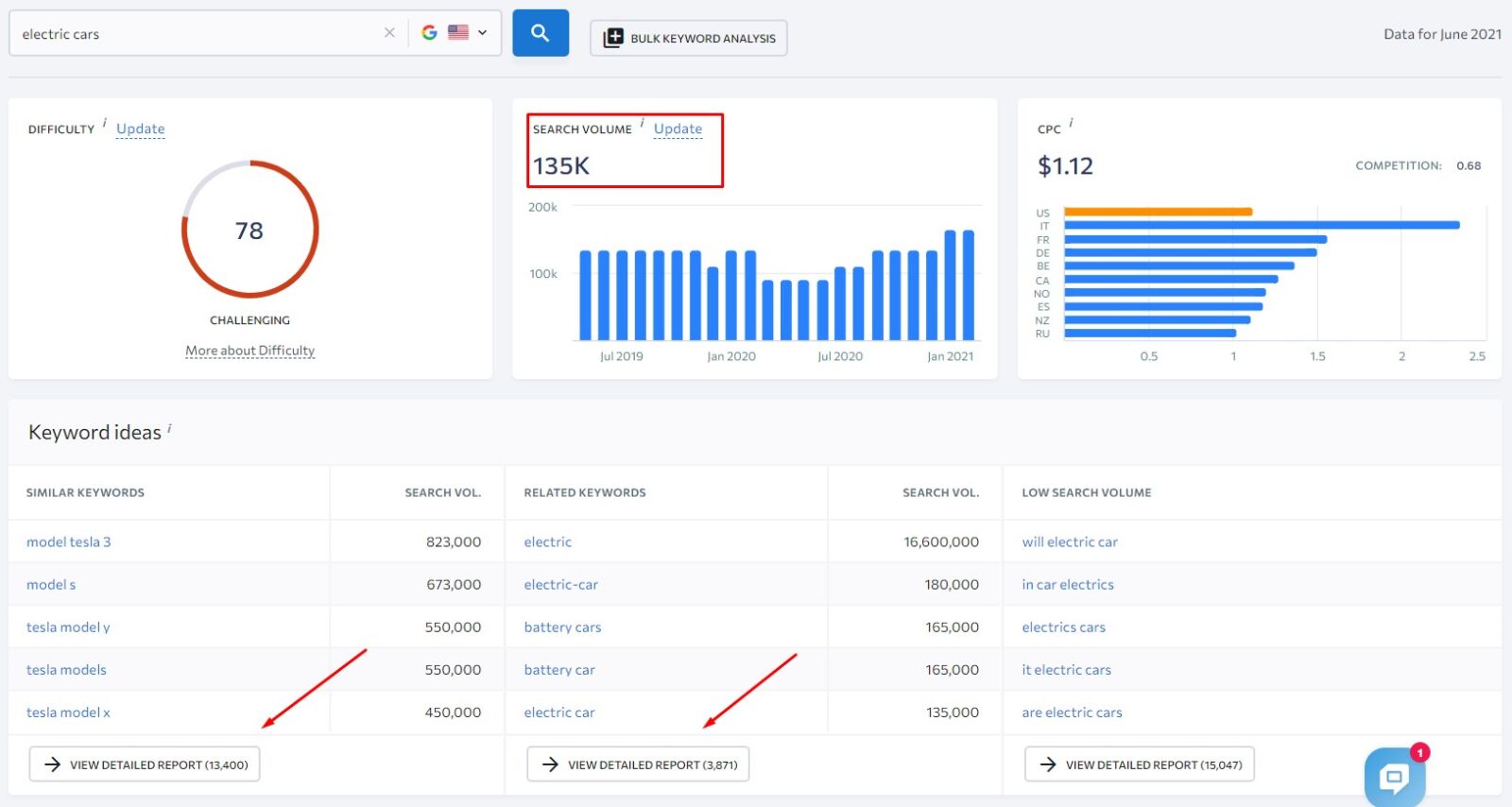This screenshot has width=1512, height=807.
Task: Click the 450,000 search volume cell
Action: [x=454, y=713]
